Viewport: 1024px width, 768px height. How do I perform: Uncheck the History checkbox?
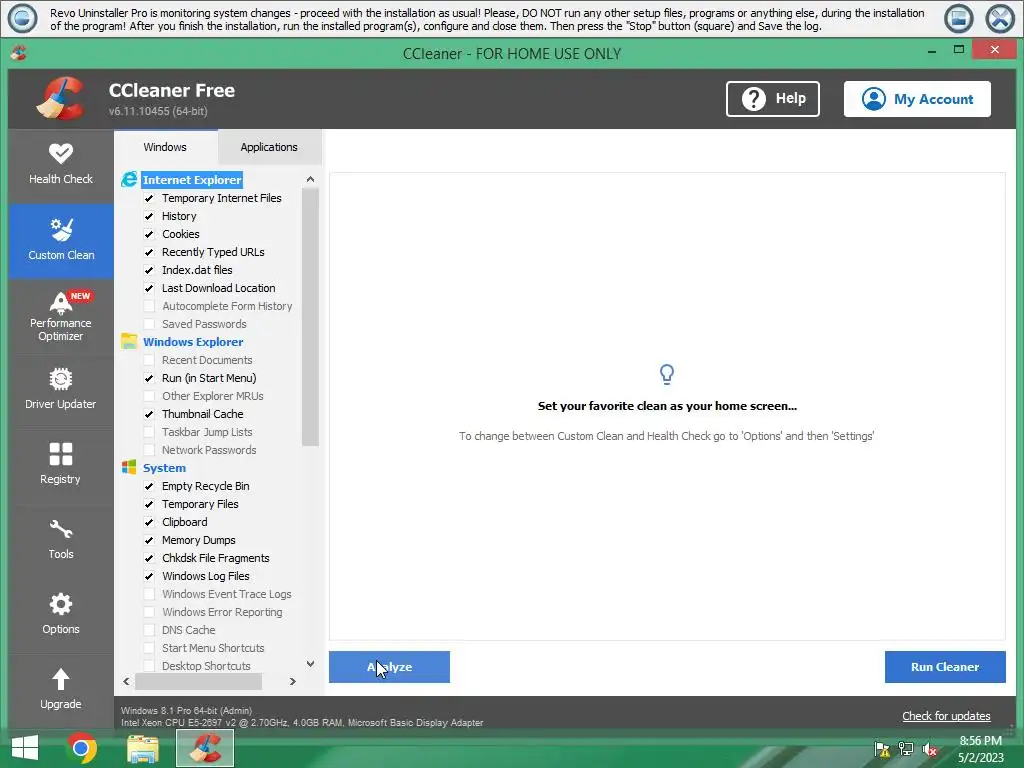149,216
